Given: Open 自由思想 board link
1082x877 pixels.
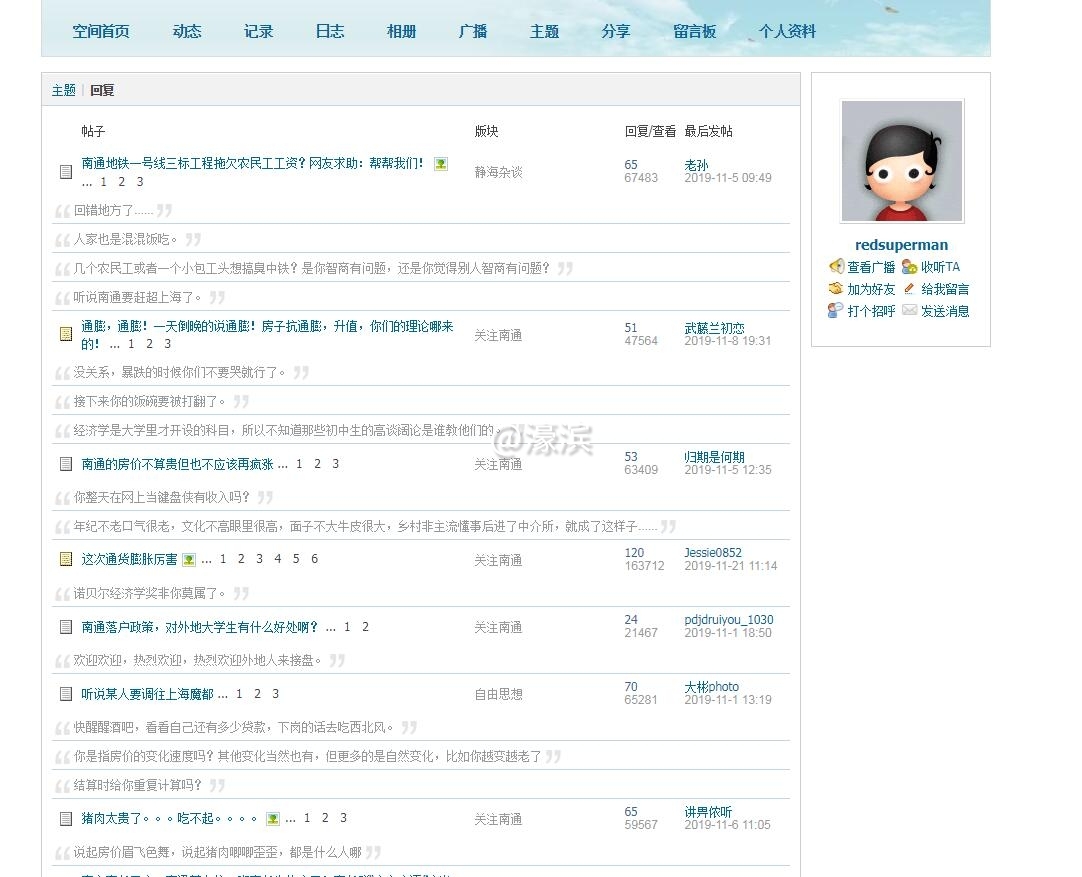Looking at the screenshot, I should (x=498, y=694).
